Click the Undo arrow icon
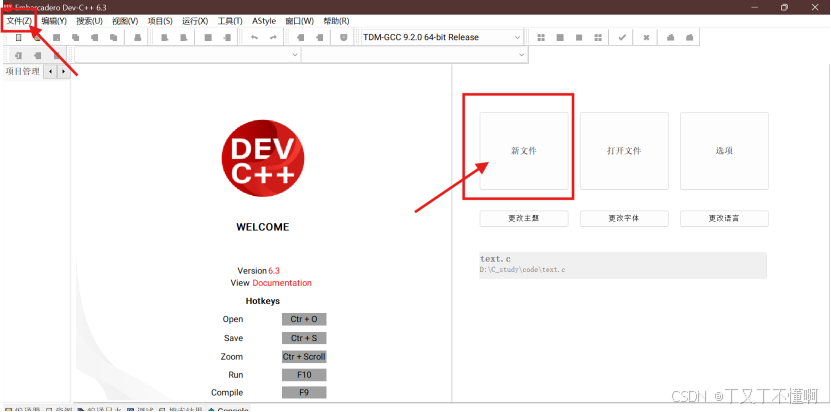The width and height of the screenshot is (831, 412). [x=254, y=38]
